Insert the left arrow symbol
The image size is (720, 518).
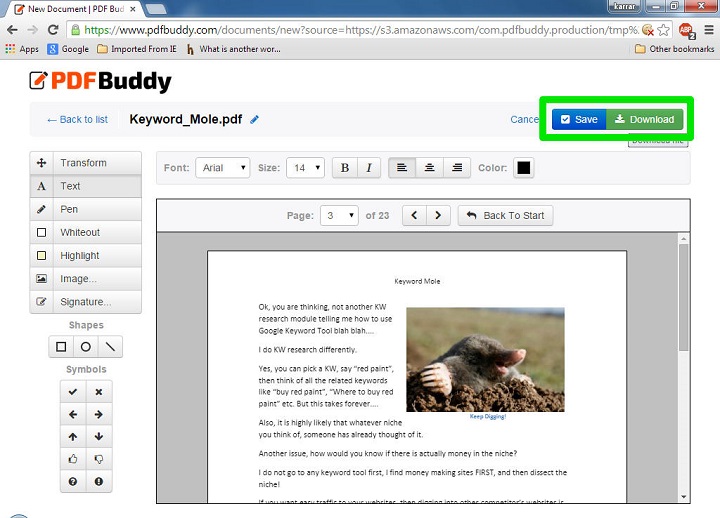coord(73,414)
